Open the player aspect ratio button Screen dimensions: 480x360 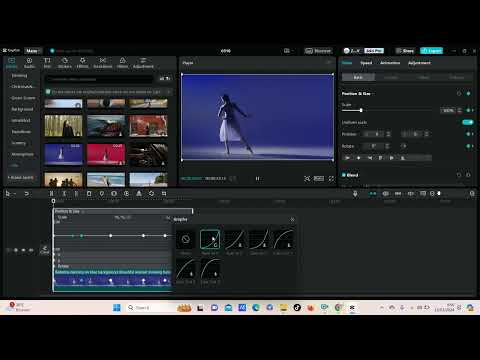tap(319, 179)
